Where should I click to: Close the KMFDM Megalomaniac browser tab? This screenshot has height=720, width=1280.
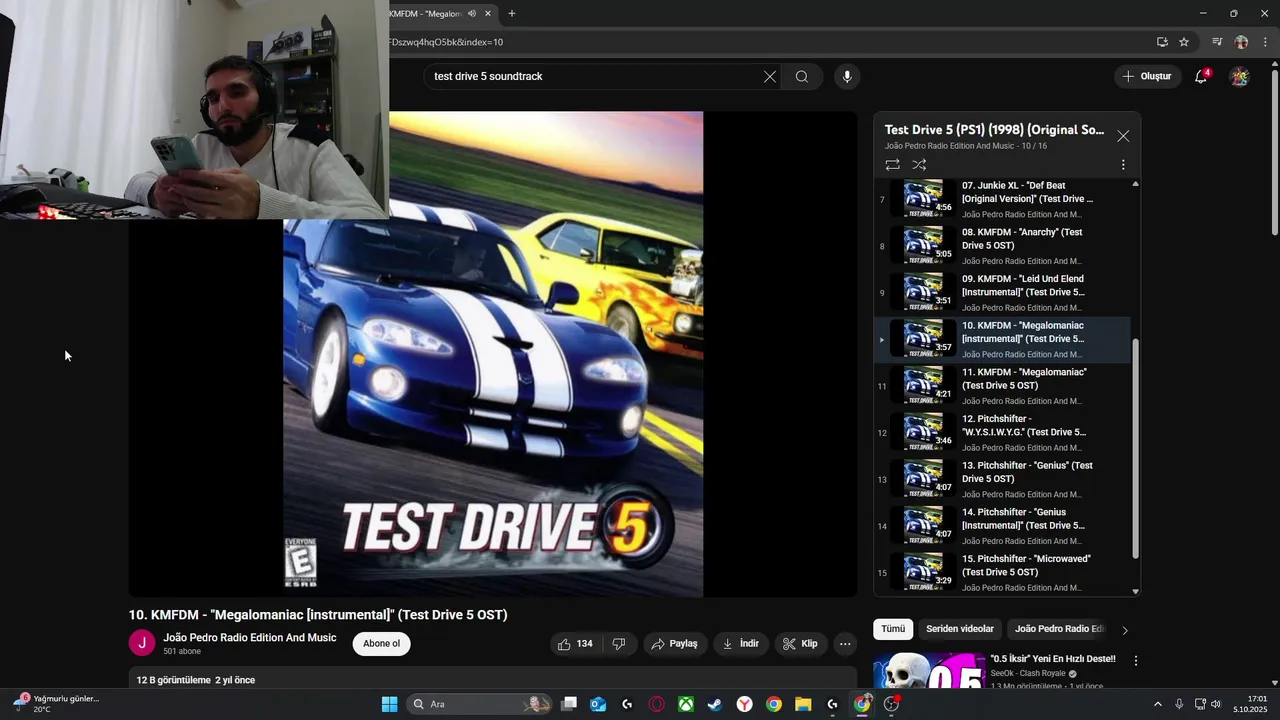point(488,14)
